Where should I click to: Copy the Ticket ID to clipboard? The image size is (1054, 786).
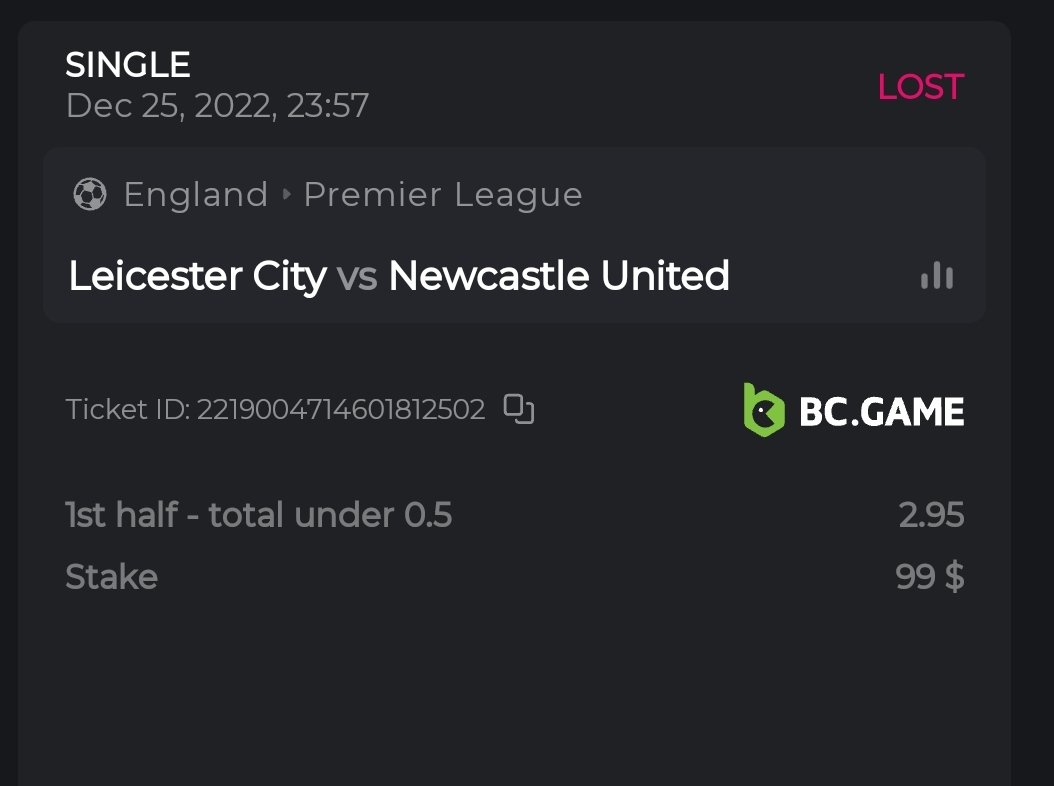519,409
